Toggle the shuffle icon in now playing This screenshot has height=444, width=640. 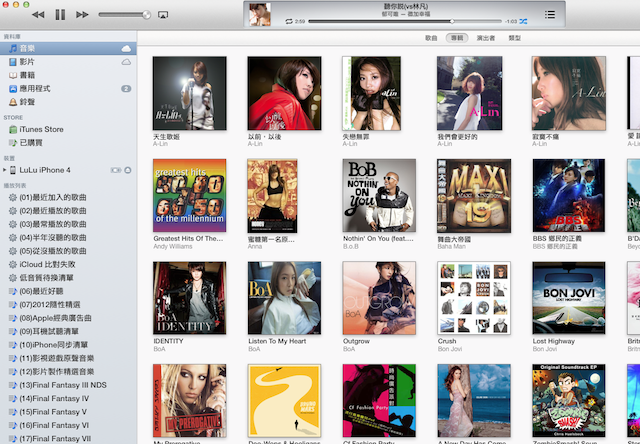click(523, 21)
